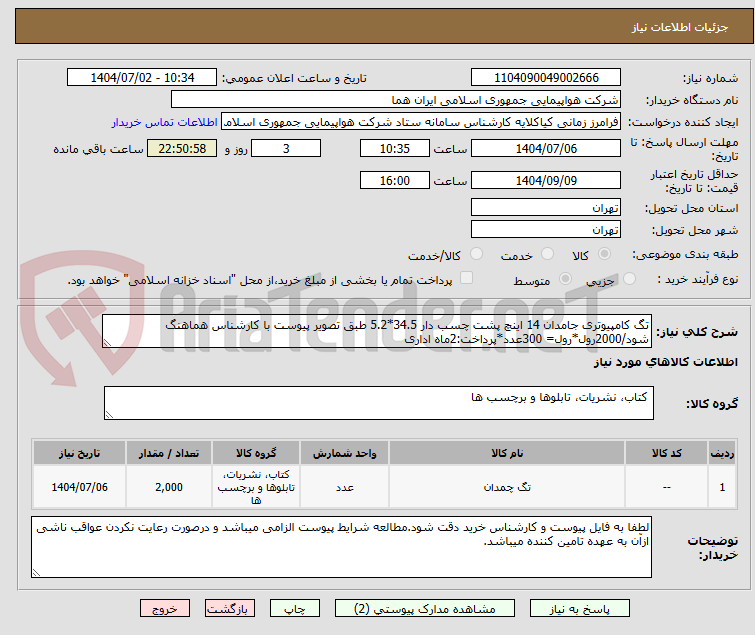Viewport: 755px width, 635px height.
Task: Select 'متوسط' purchase type radio
Action: click(x=567, y=280)
